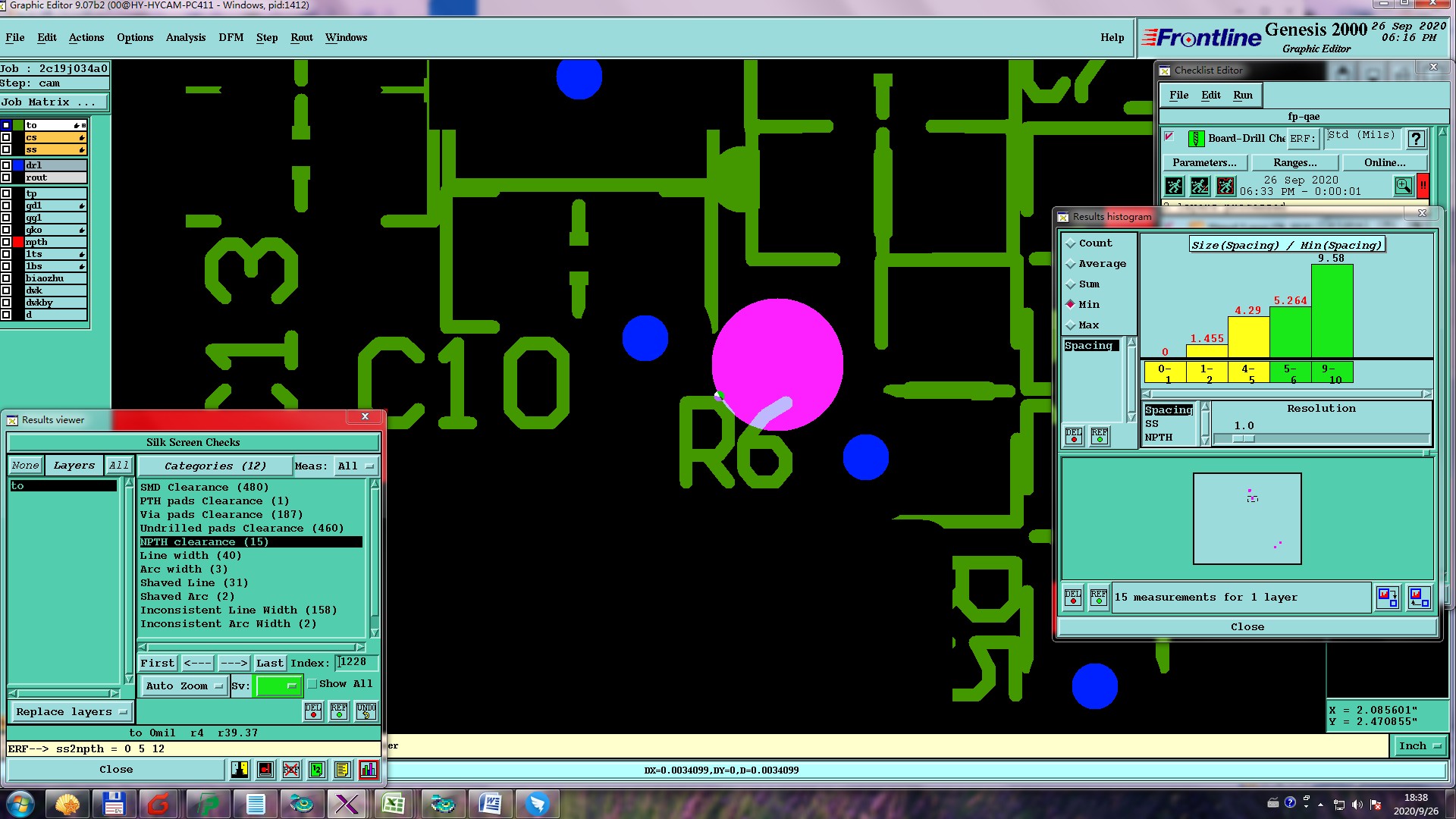Enable the Show All checkbox

(x=312, y=684)
